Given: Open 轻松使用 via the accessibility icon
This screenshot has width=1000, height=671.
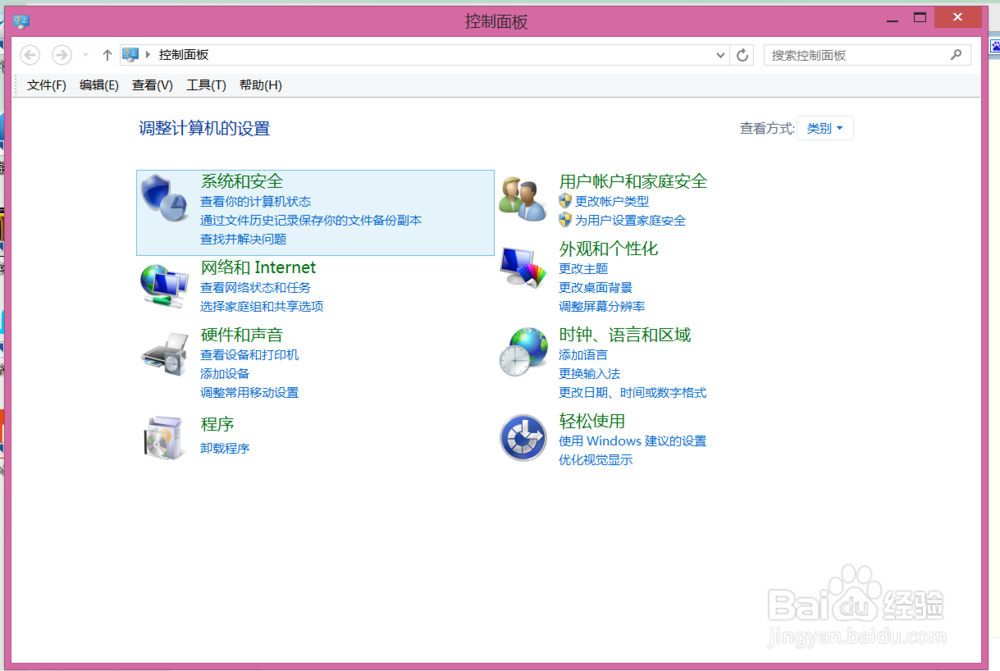Looking at the screenshot, I should (x=522, y=438).
